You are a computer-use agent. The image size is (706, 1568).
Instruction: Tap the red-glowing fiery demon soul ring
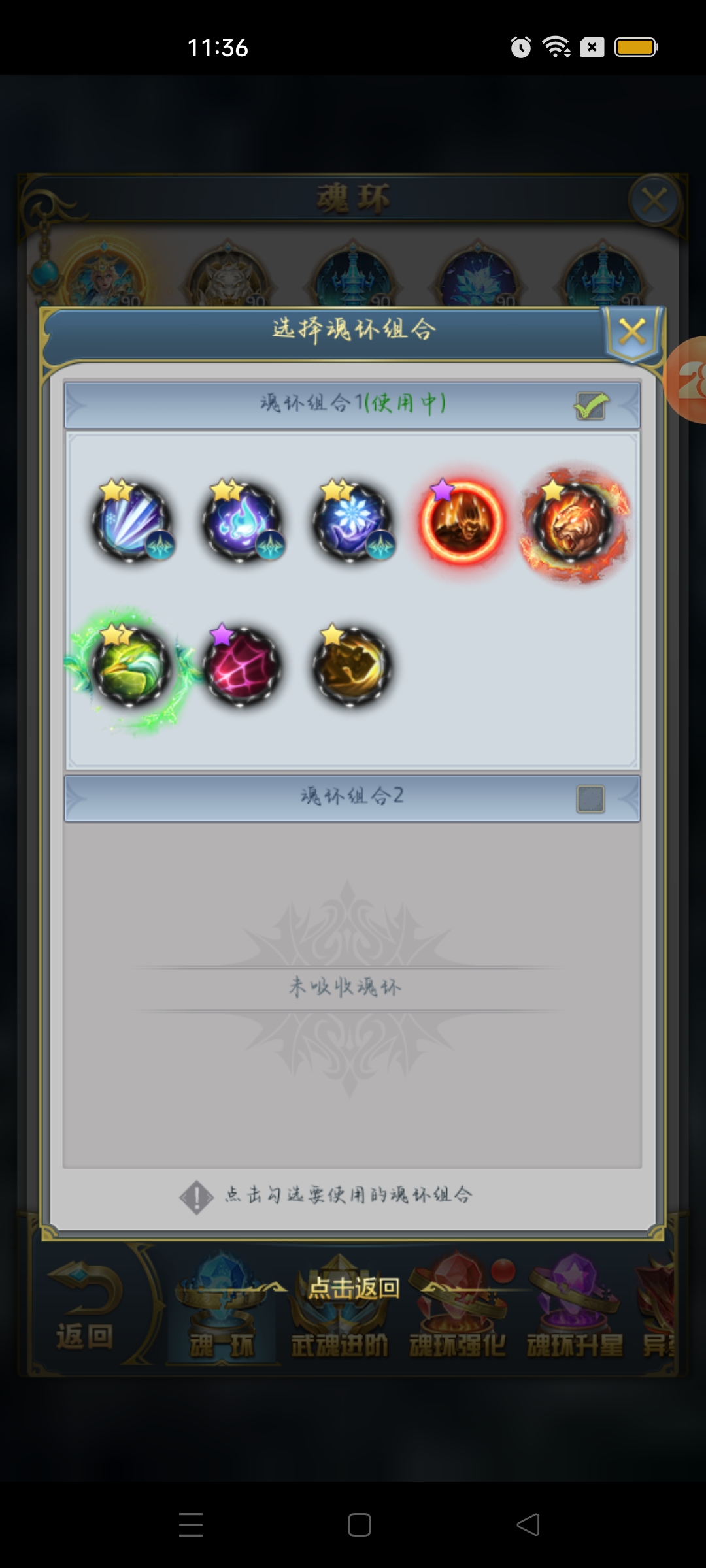(x=463, y=521)
